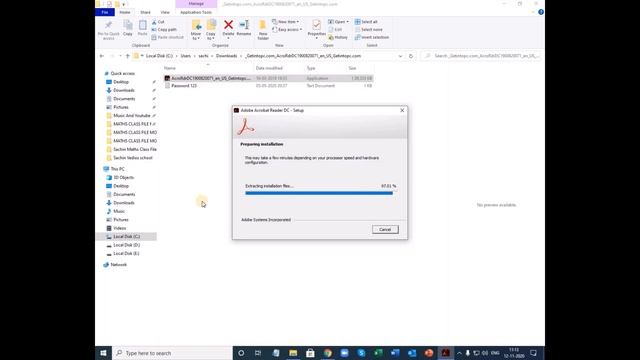Click the folder search input field
The height and width of the screenshot is (360, 640).
(x=482, y=56)
